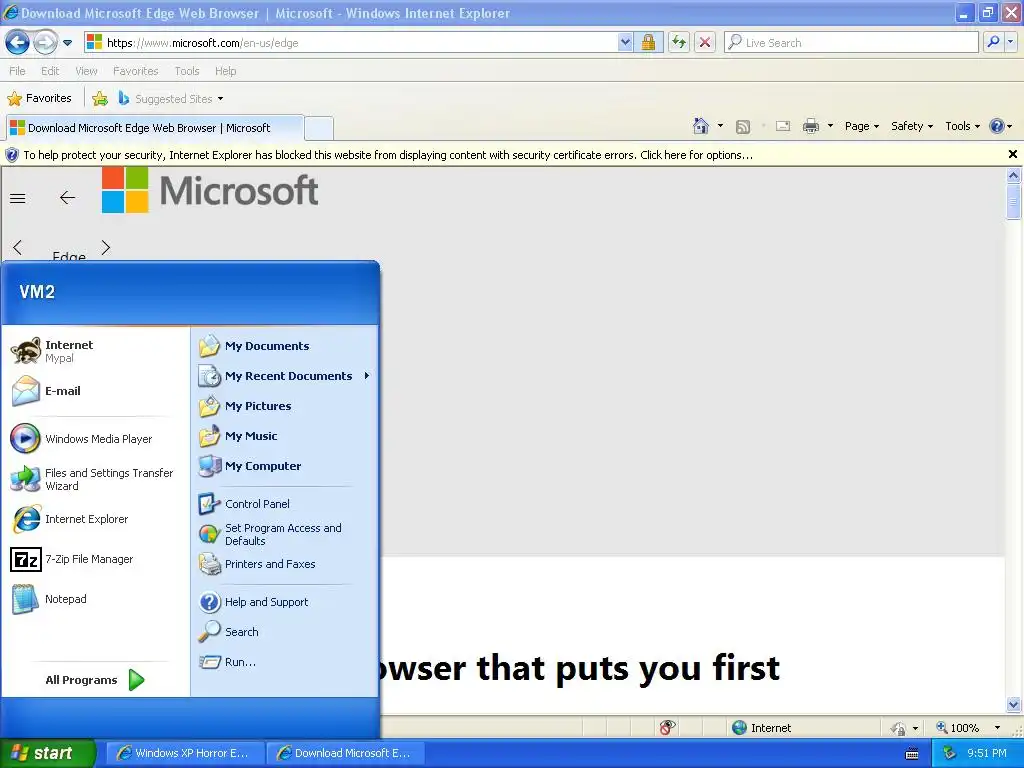Screen dimensions: 1024x768
Task: Click the left chevron next to Edge
Action: pos(18,248)
